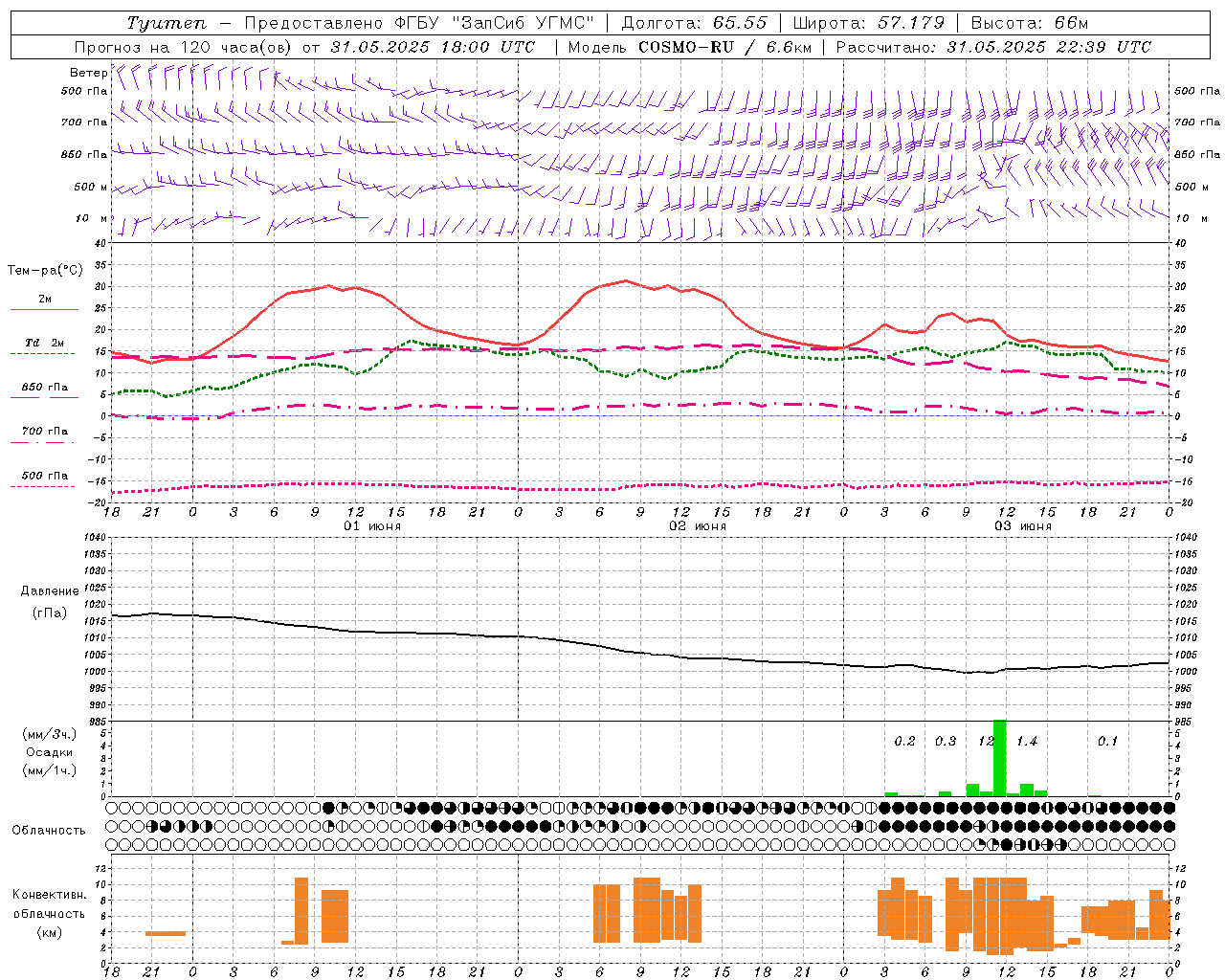Click the 'Td 2м' dew point legend entry

pos(44,343)
